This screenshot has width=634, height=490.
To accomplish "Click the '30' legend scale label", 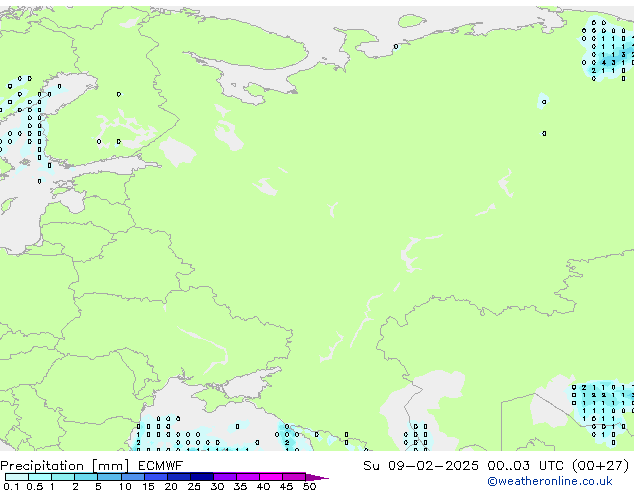I will click(x=217, y=486).
